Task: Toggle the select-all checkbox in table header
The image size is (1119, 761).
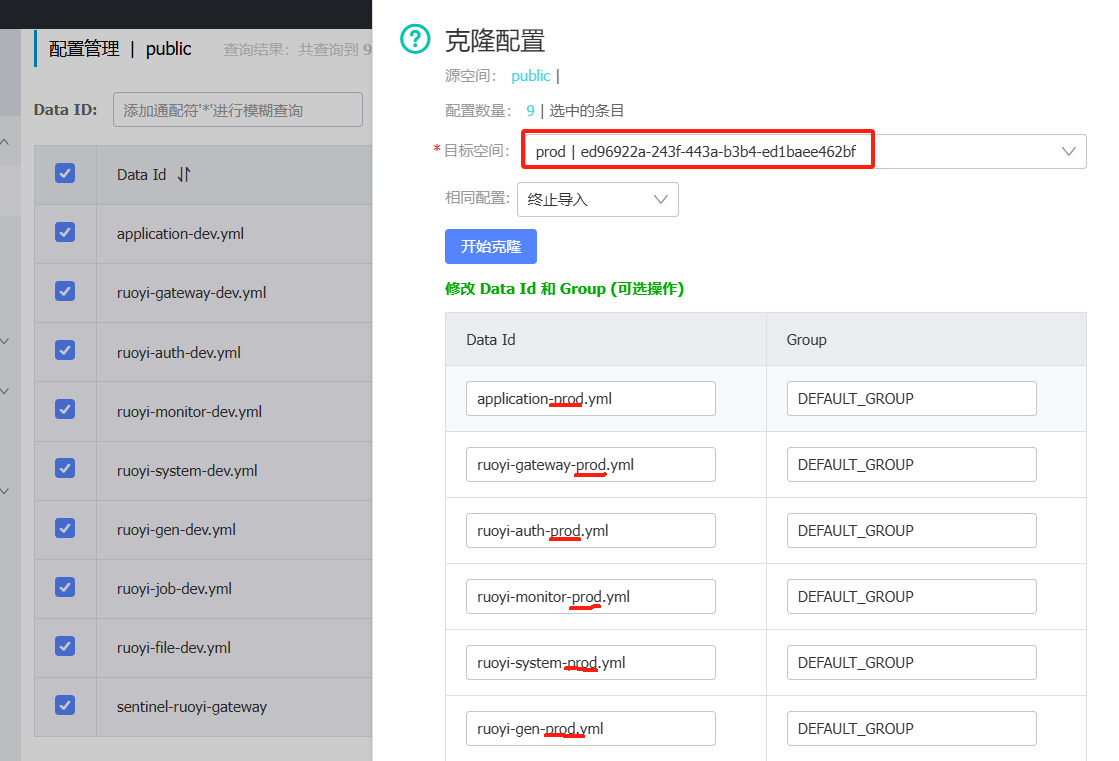Action: [65, 173]
